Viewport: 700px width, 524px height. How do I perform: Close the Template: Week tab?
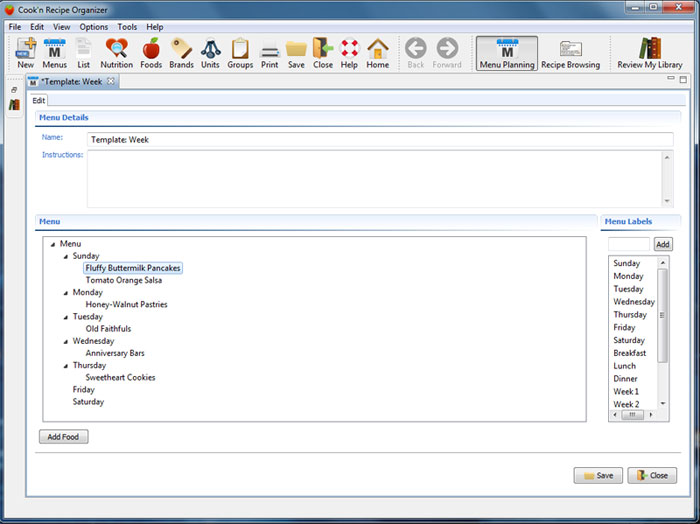111,81
